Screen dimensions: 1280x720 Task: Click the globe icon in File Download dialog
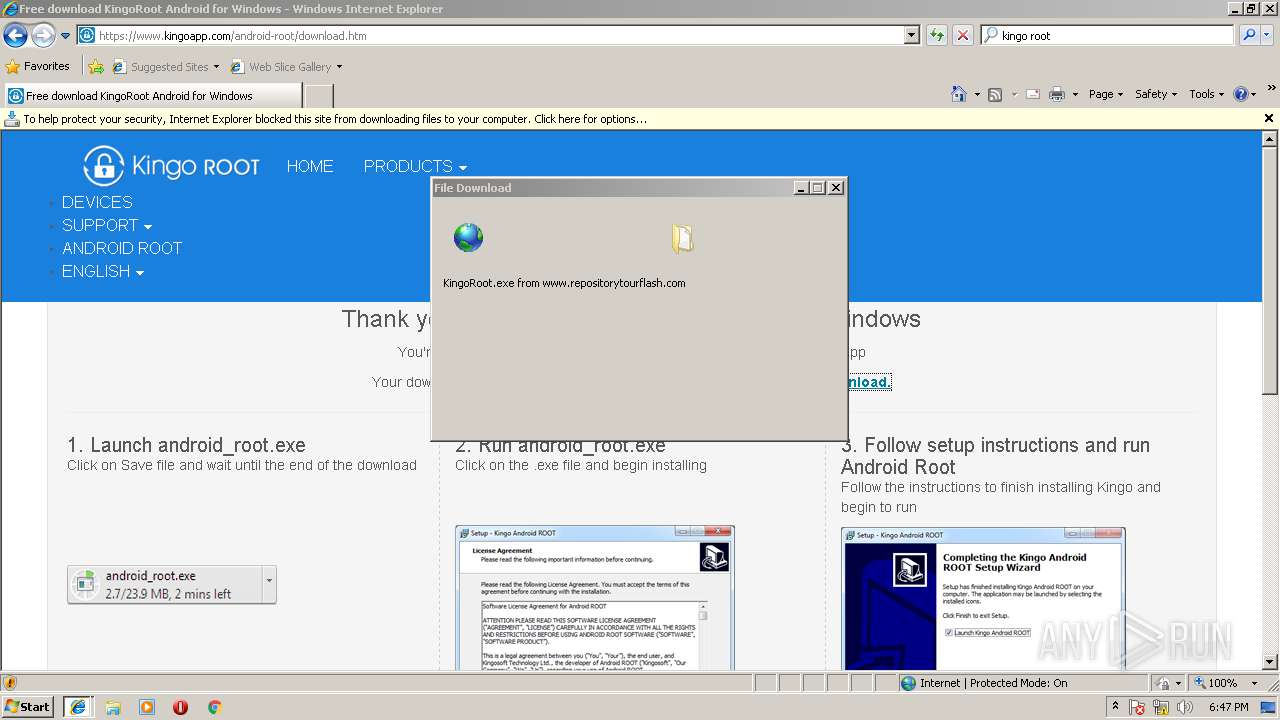468,238
